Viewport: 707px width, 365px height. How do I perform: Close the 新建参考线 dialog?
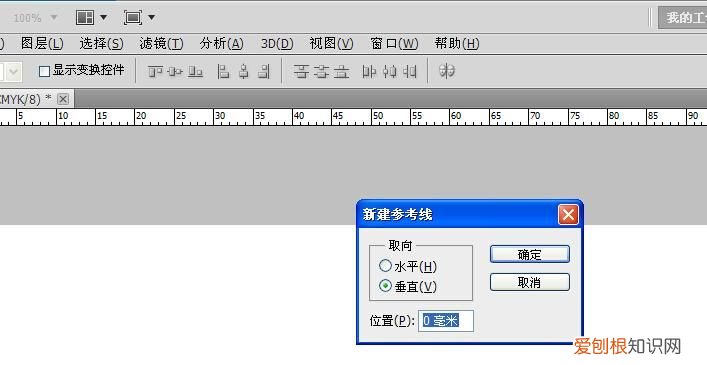click(x=568, y=214)
